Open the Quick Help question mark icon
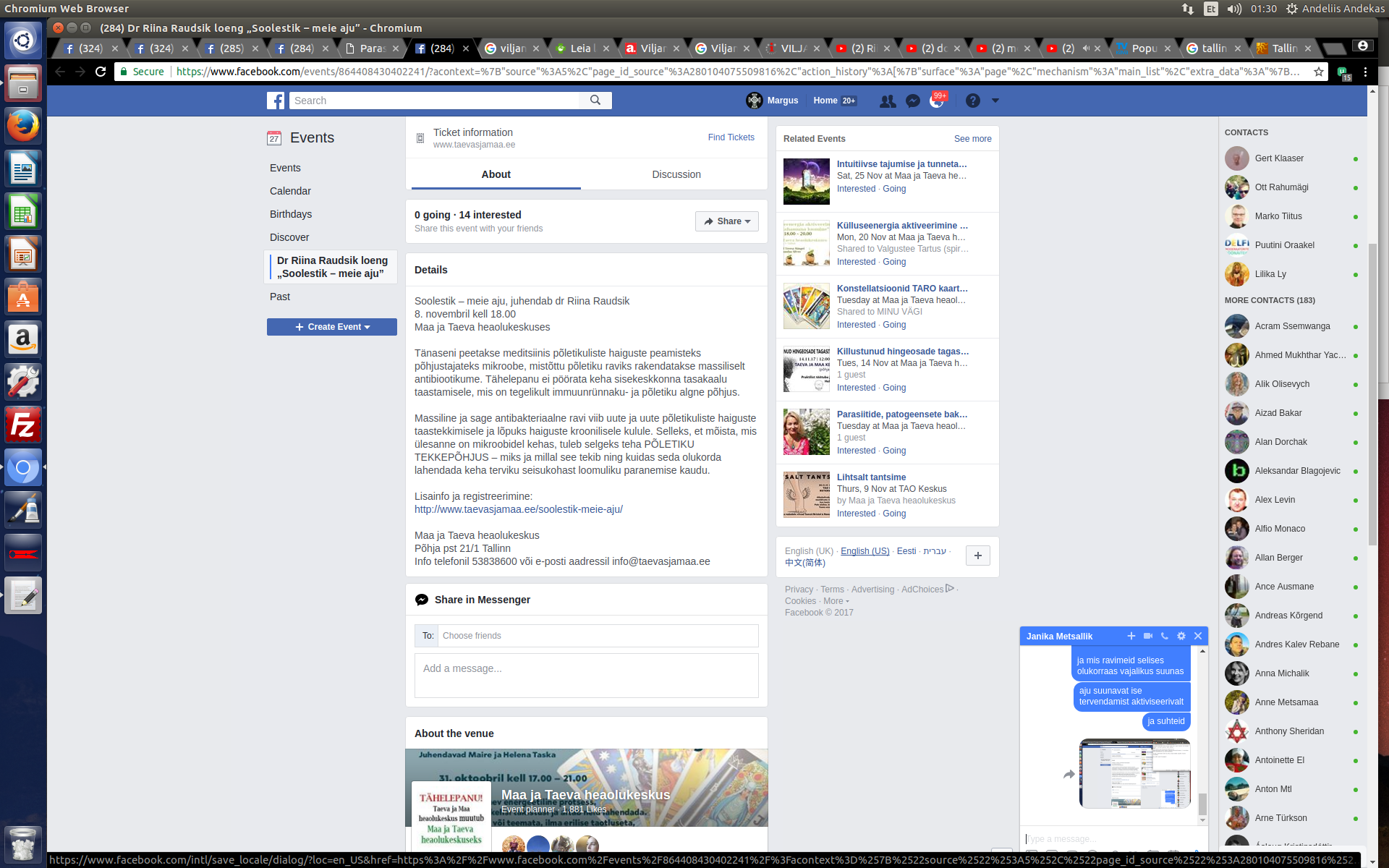The width and height of the screenshot is (1389, 868). [x=973, y=101]
